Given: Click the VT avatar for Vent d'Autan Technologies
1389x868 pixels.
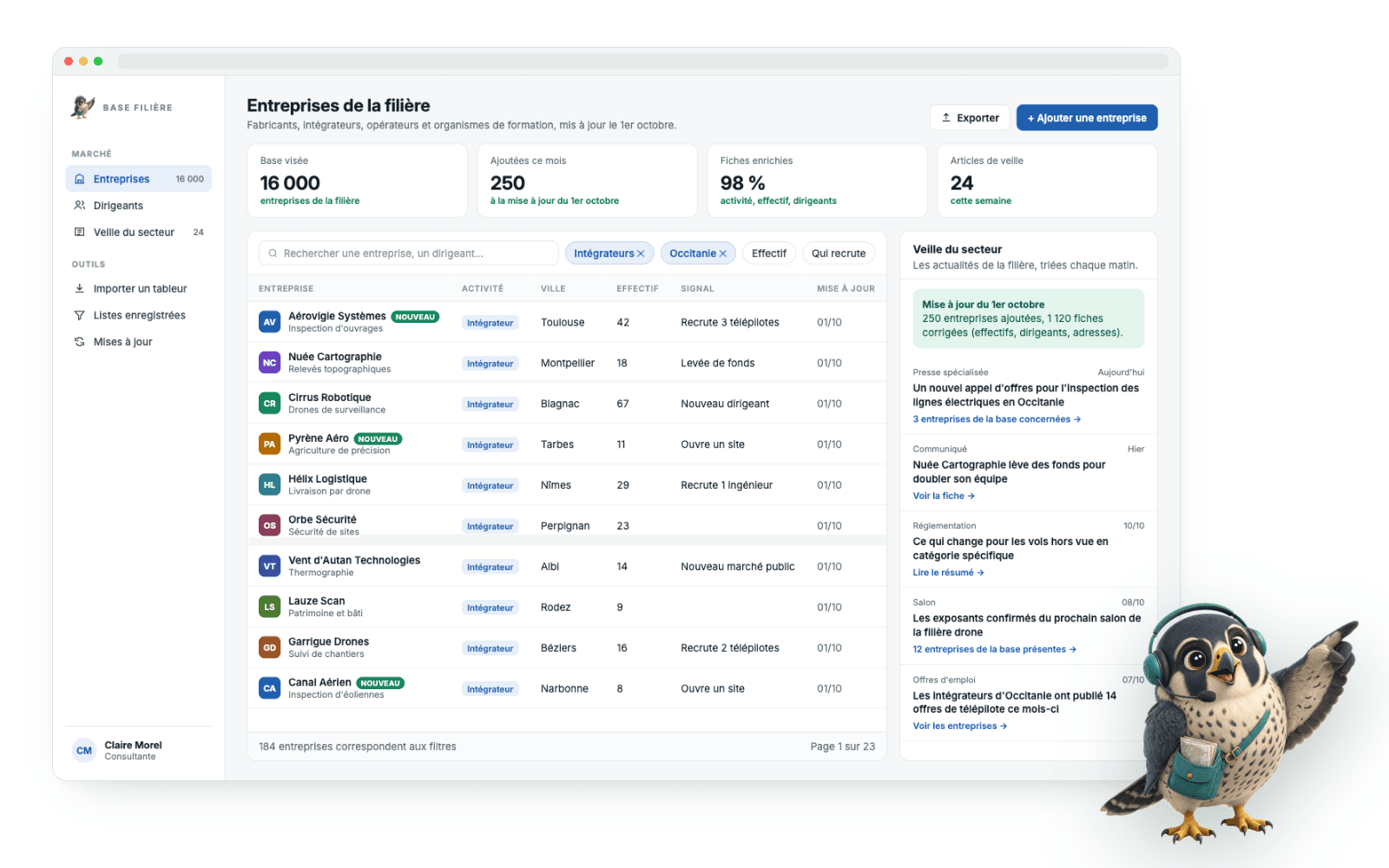Looking at the screenshot, I should 270,566.
